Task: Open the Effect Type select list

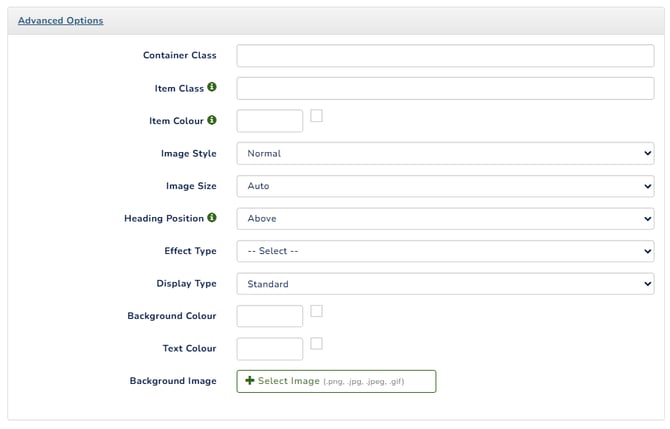Action: (445, 251)
